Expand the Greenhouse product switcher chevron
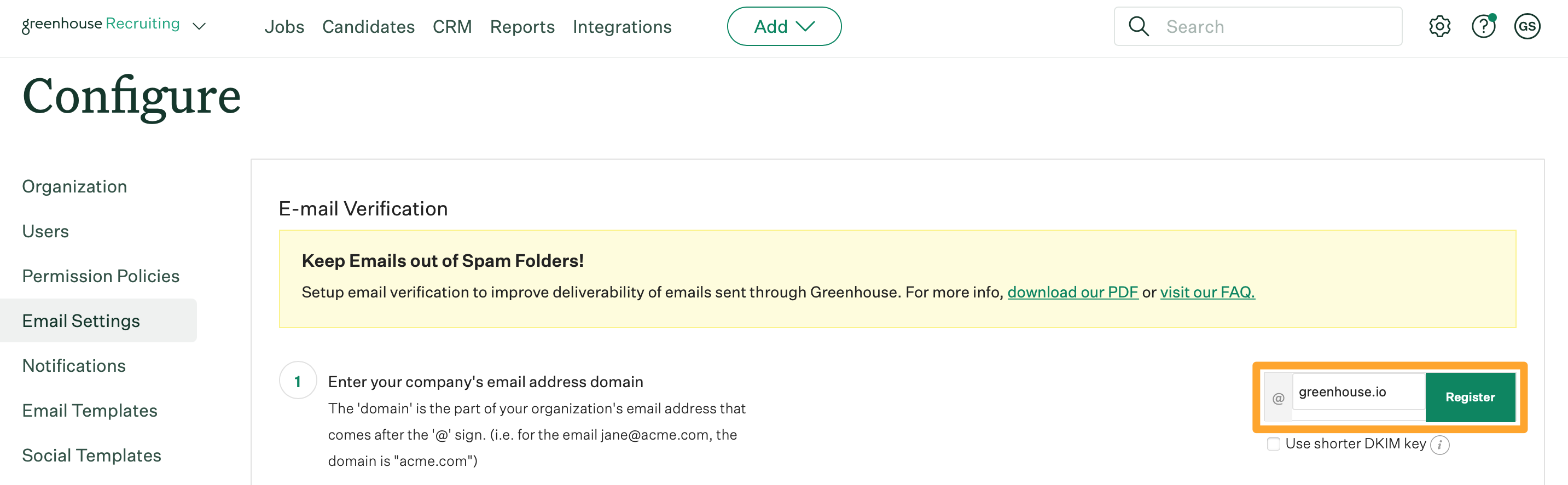The image size is (1568, 485). point(199,26)
